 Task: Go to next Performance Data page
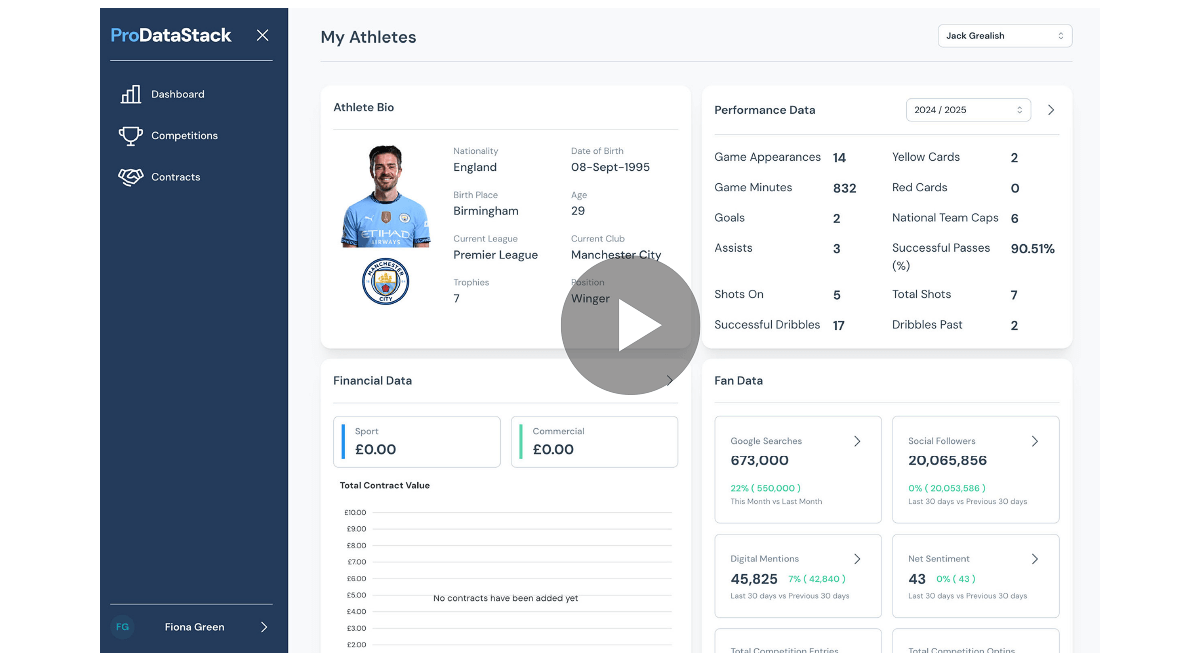(x=1051, y=110)
